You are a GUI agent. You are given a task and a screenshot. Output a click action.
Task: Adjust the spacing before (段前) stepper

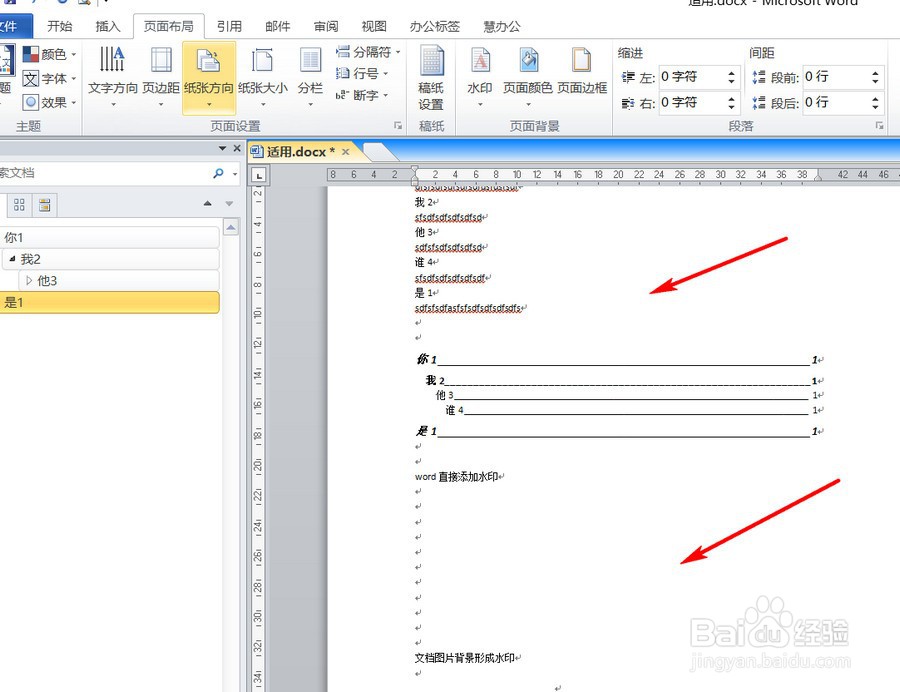pyautogui.click(x=875, y=77)
